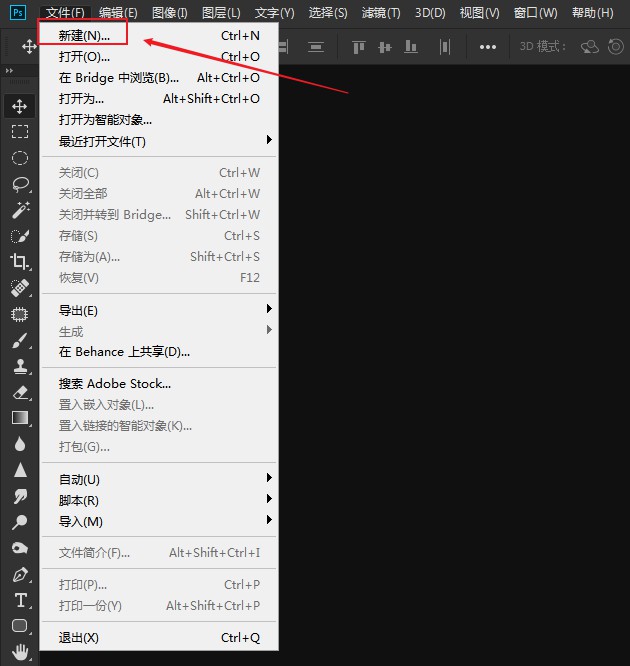Open the 帮助(H) menu
This screenshot has width=630, height=666.
point(592,13)
